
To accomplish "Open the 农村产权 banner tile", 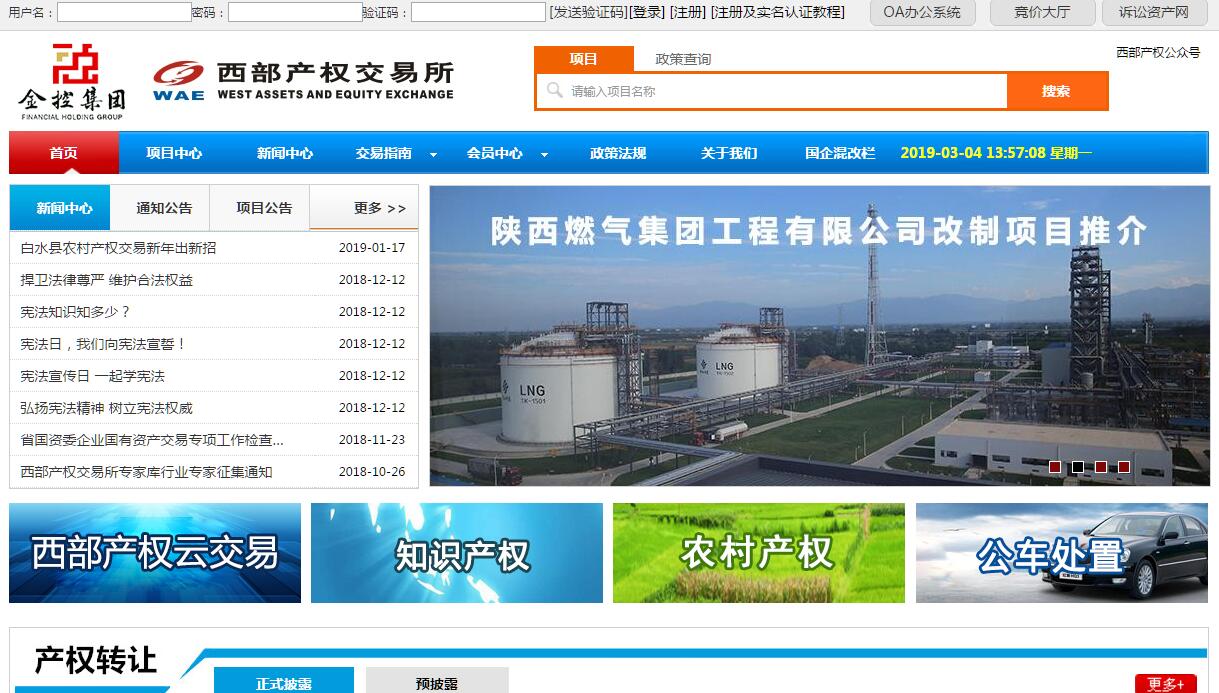I will click(758, 553).
